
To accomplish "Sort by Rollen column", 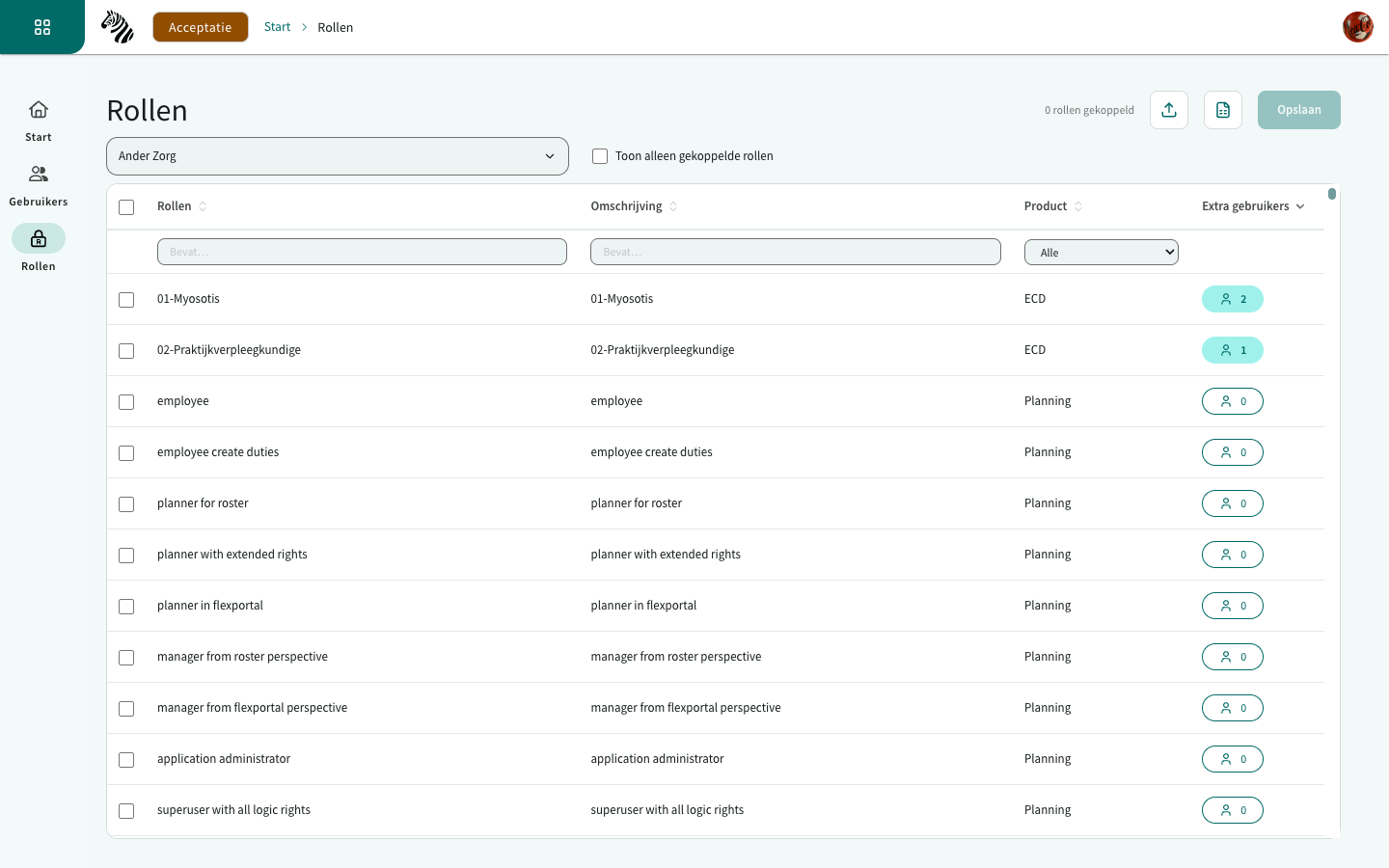I will coord(203,206).
